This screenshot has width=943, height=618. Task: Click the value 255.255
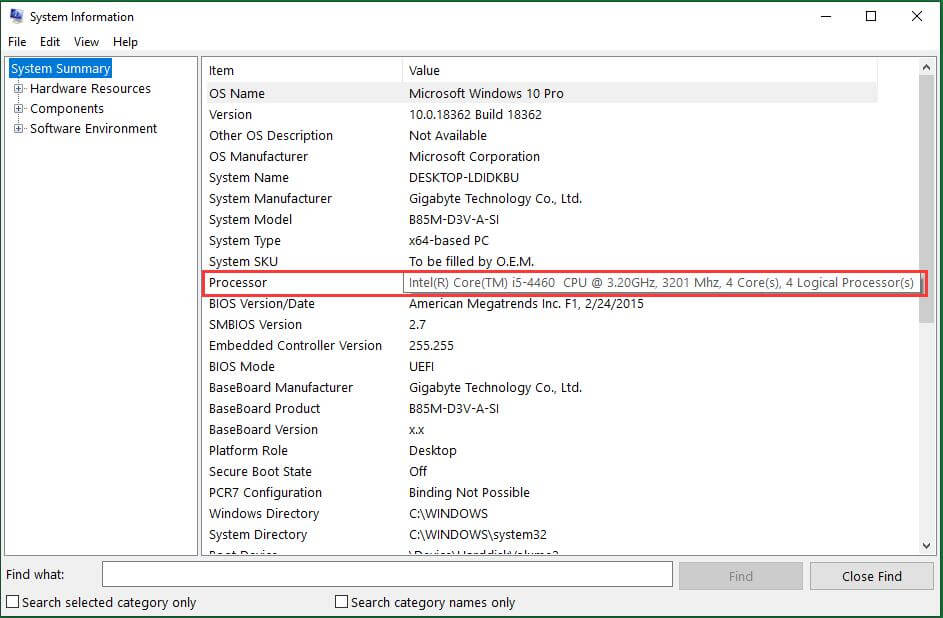(431, 346)
